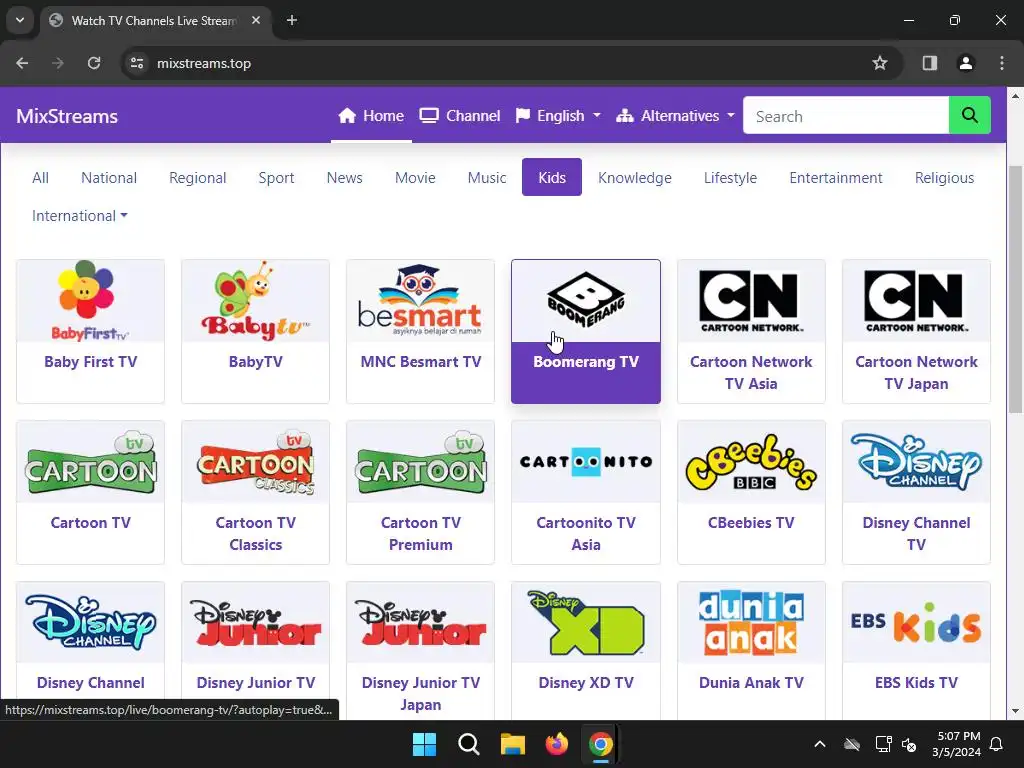
Task: Open the Religious category
Action: click(x=944, y=178)
